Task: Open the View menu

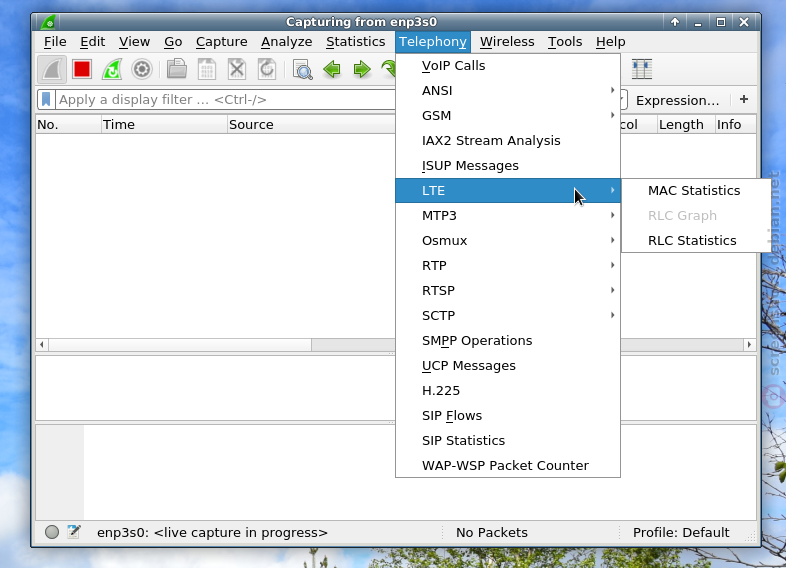Action: point(134,42)
